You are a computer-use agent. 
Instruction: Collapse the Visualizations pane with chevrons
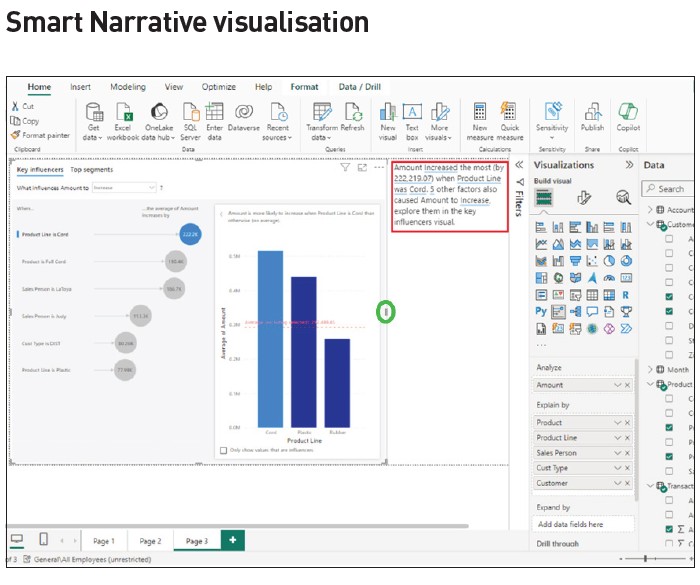(x=629, y=165)
